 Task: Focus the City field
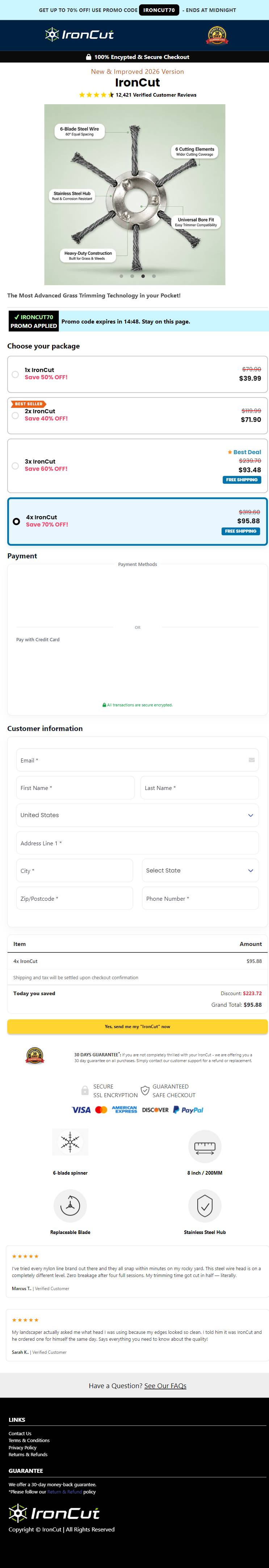[74, 870]
